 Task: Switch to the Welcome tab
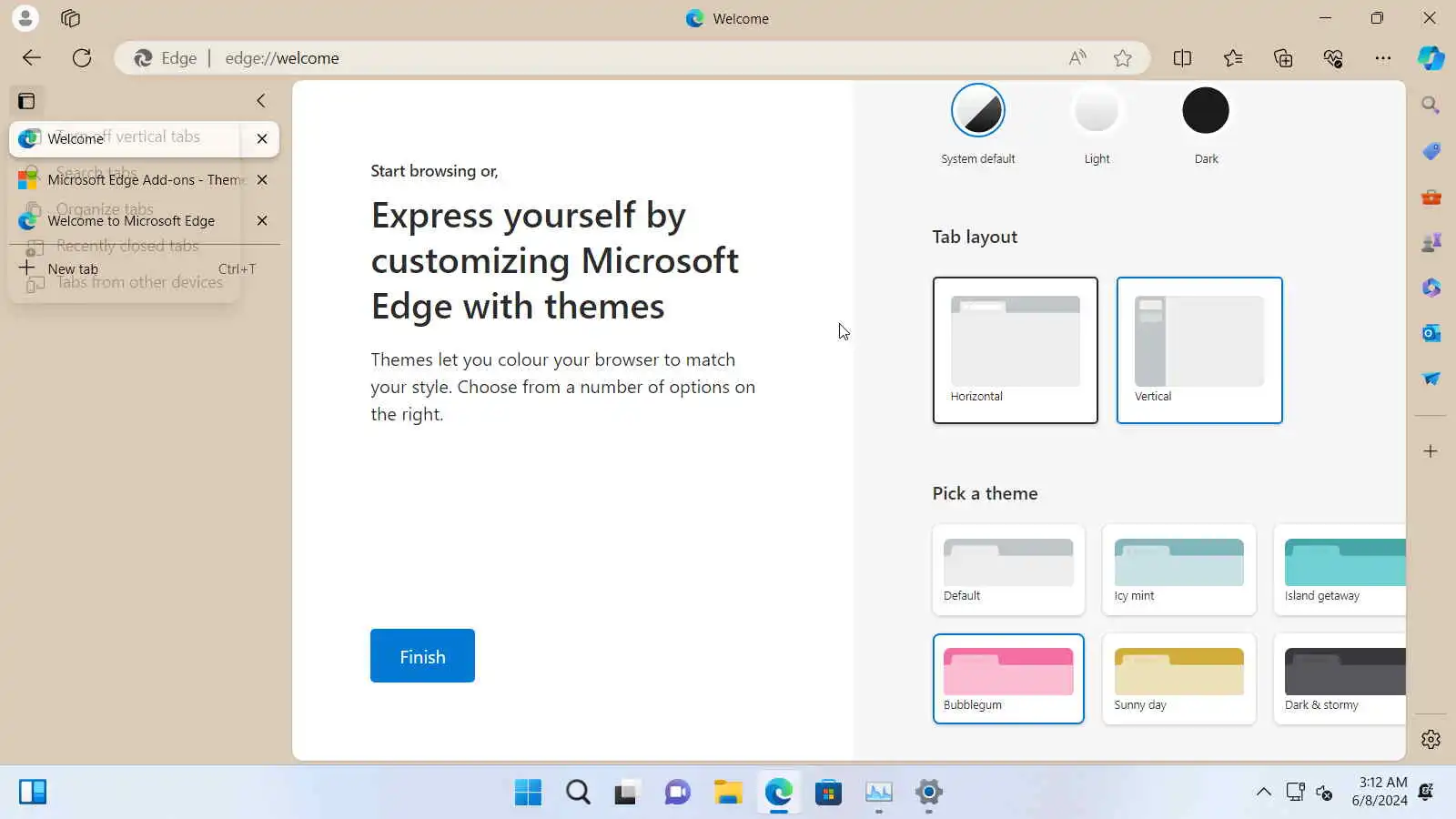tap(127, 138)
